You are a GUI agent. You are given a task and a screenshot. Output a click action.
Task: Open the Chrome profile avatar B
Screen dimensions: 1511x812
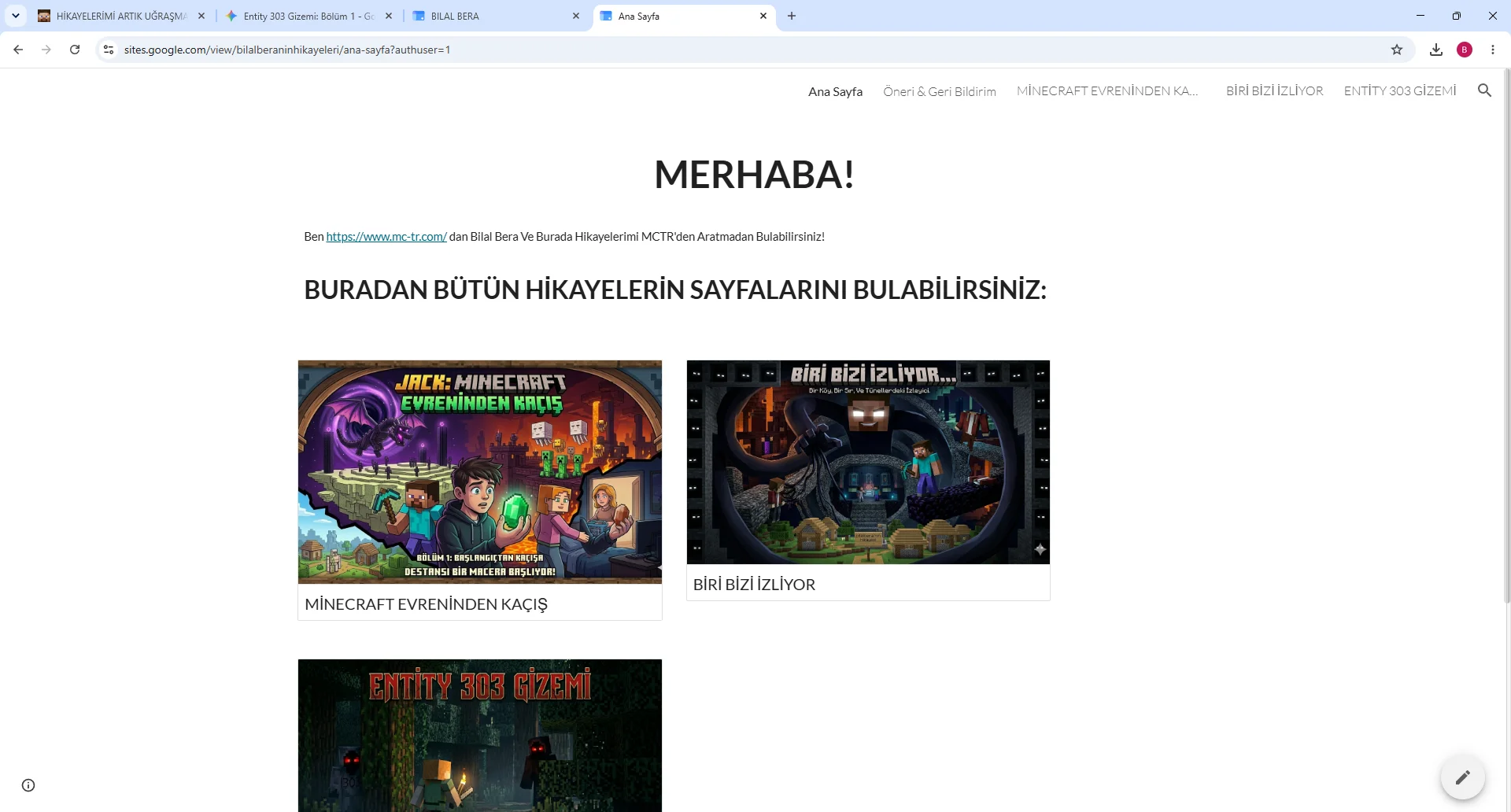tap(1465, 50)
